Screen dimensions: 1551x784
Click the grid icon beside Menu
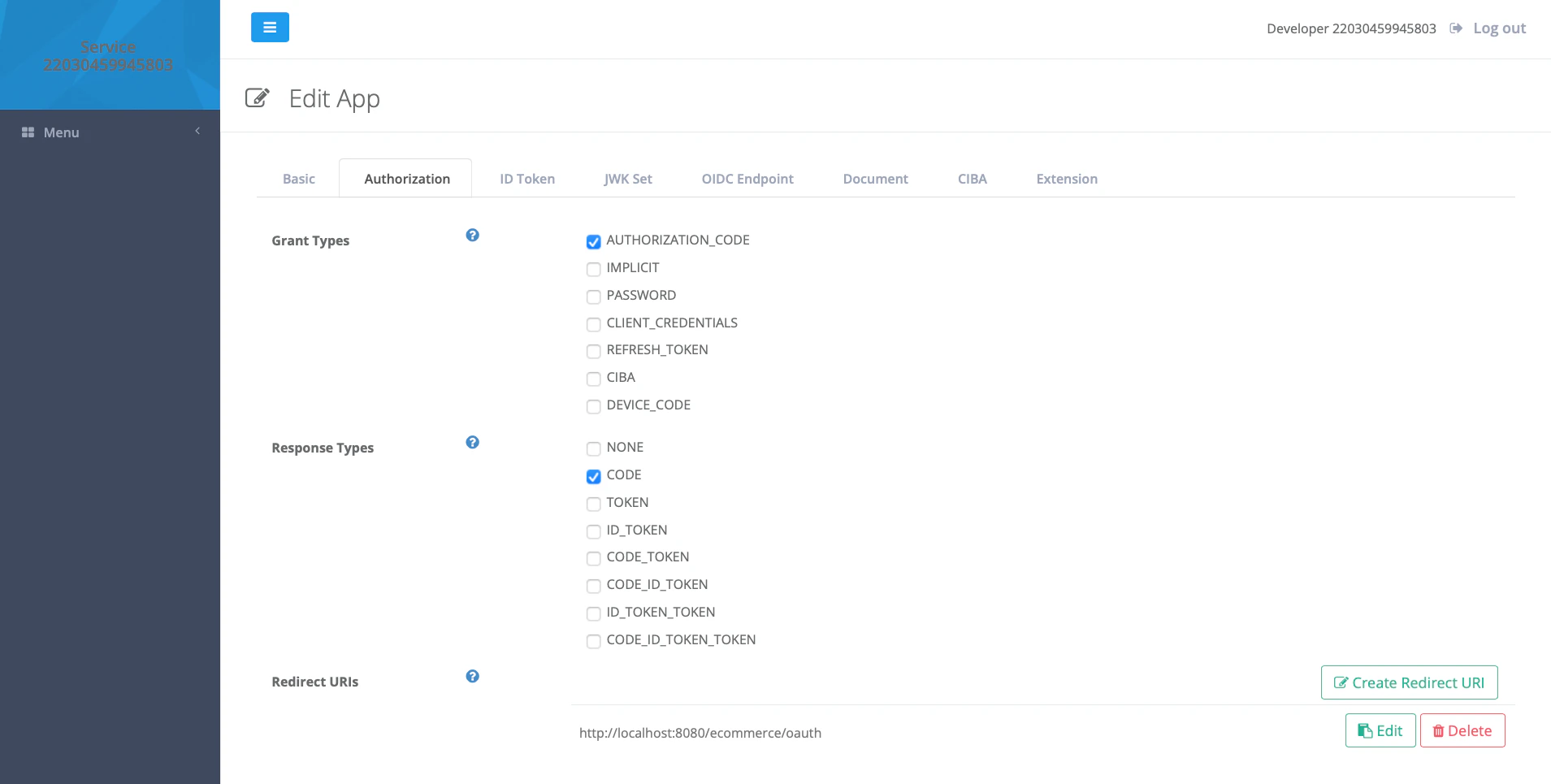pos(26,132)
